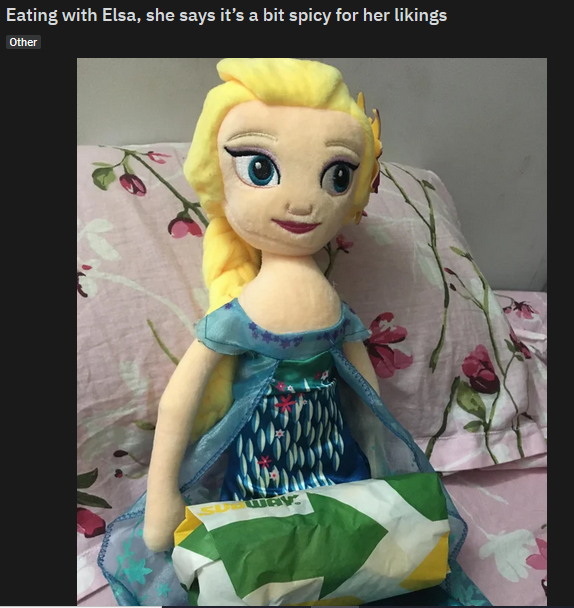
Task: Click the word "Elsa" in the post title
Action: click(x=119, y=16)
